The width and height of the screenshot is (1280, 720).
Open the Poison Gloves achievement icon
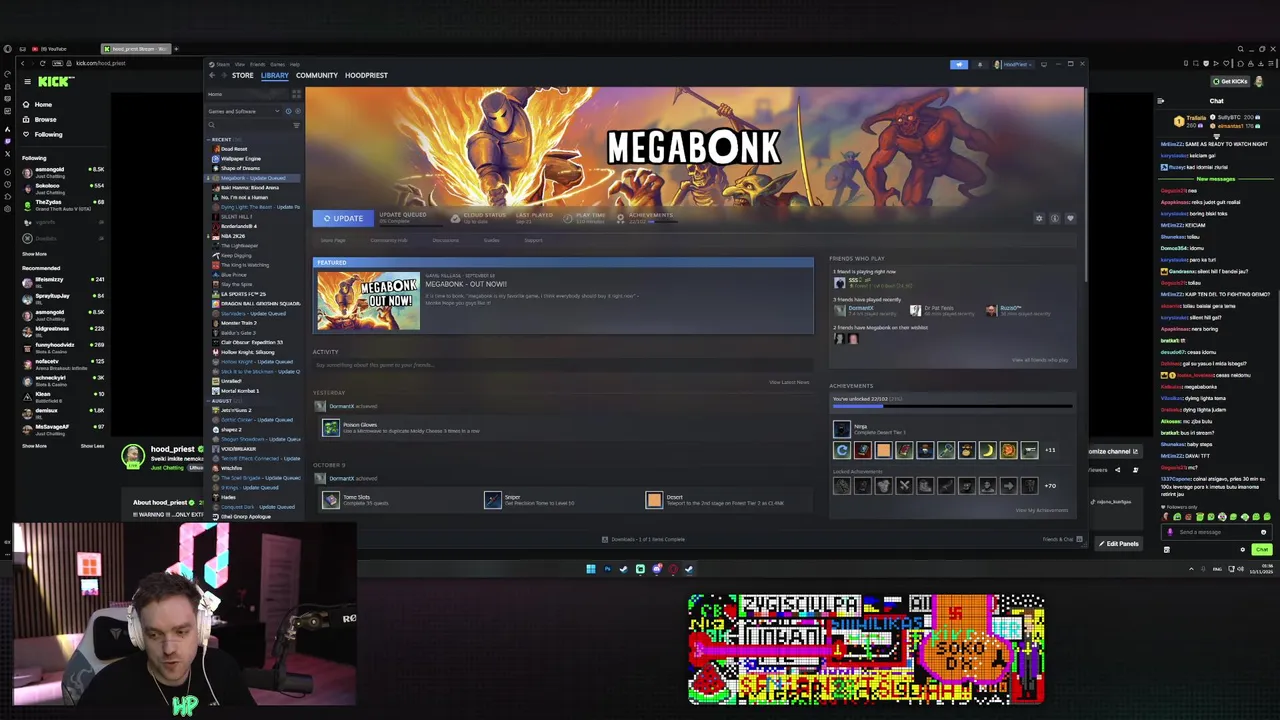point(331,428)
